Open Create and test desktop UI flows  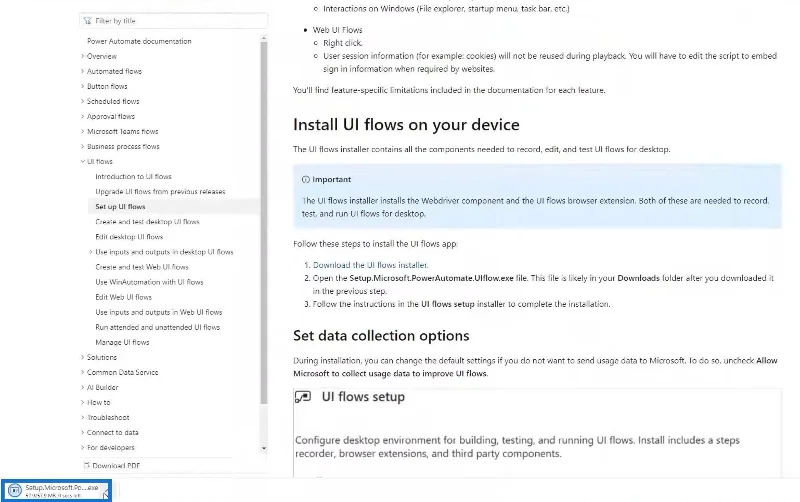147,222
